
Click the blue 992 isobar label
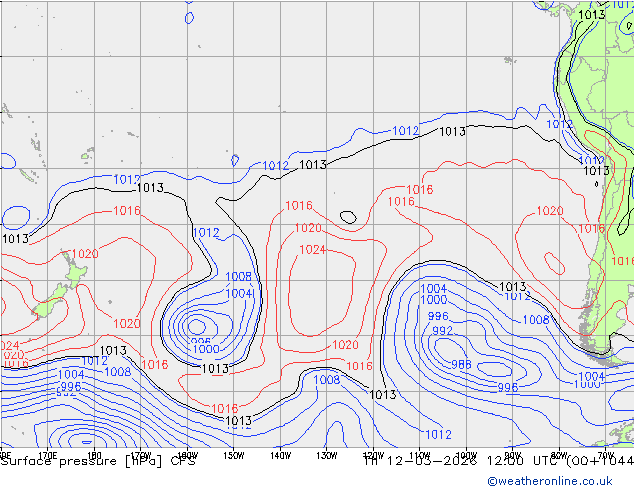tap(442, 331)
